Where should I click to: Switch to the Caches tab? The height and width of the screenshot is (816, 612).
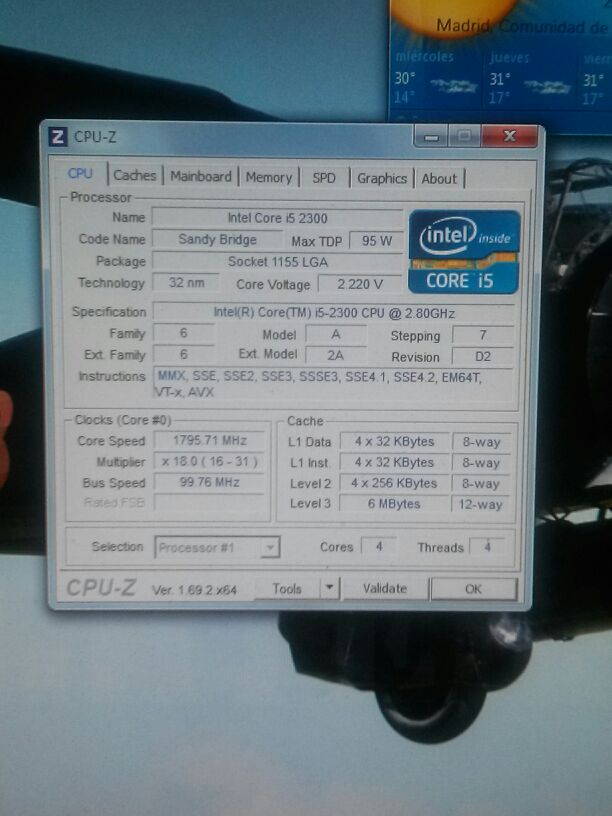tap(135, 175)
